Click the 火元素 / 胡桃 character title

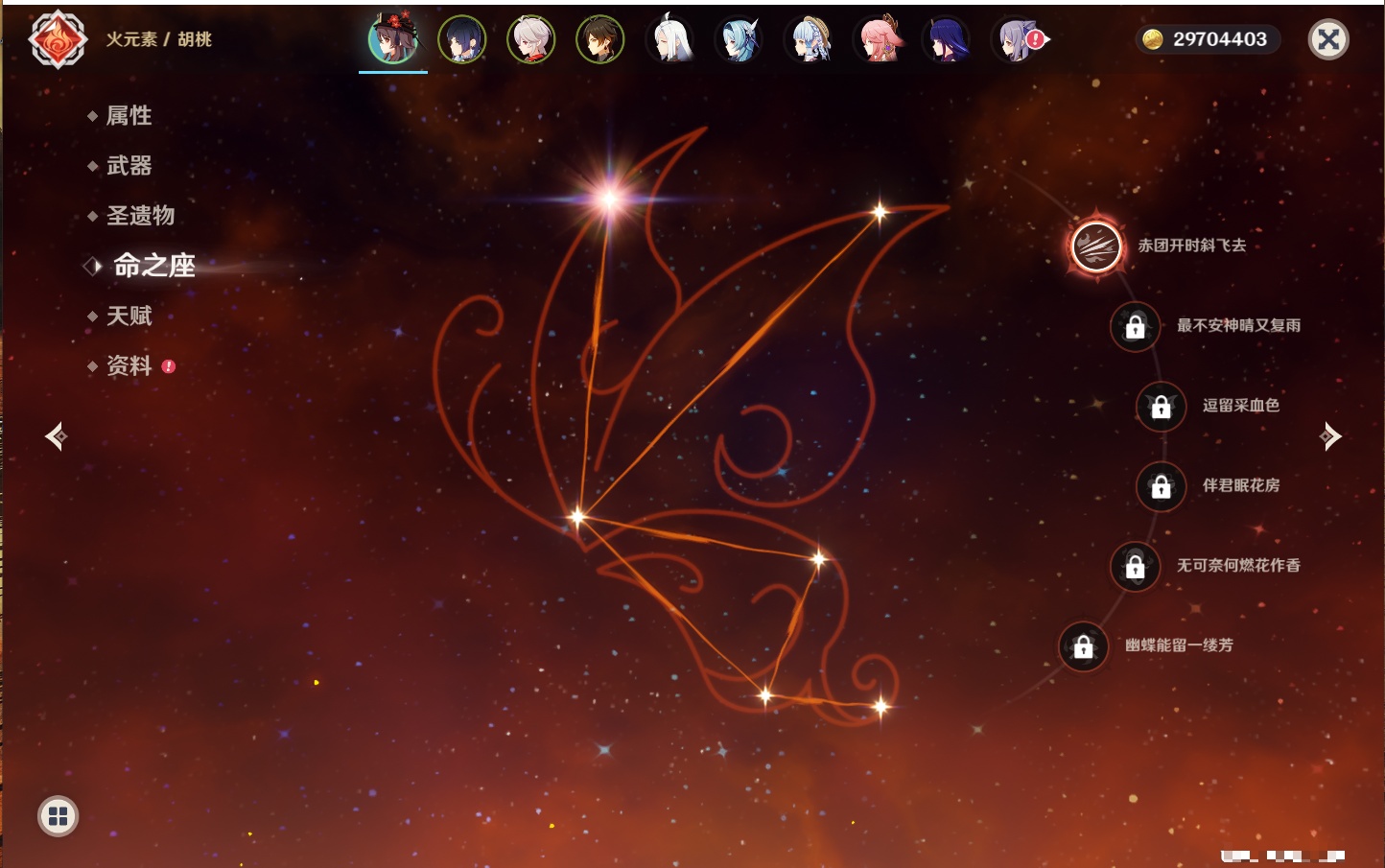pos(159,39)
